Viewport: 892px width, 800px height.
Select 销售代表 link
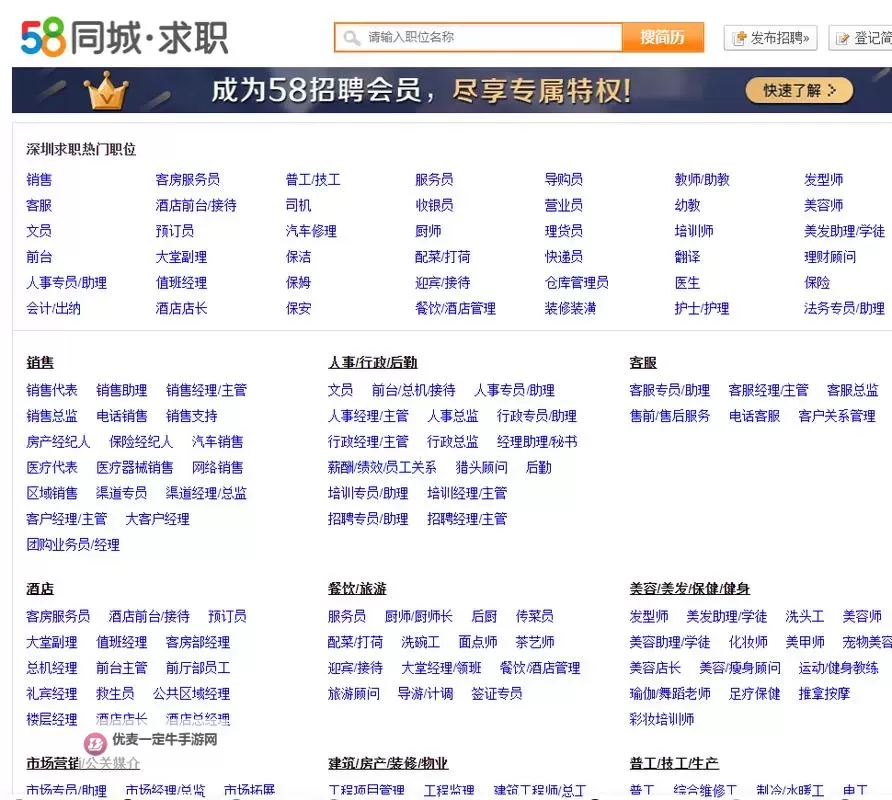click(52, 390)
